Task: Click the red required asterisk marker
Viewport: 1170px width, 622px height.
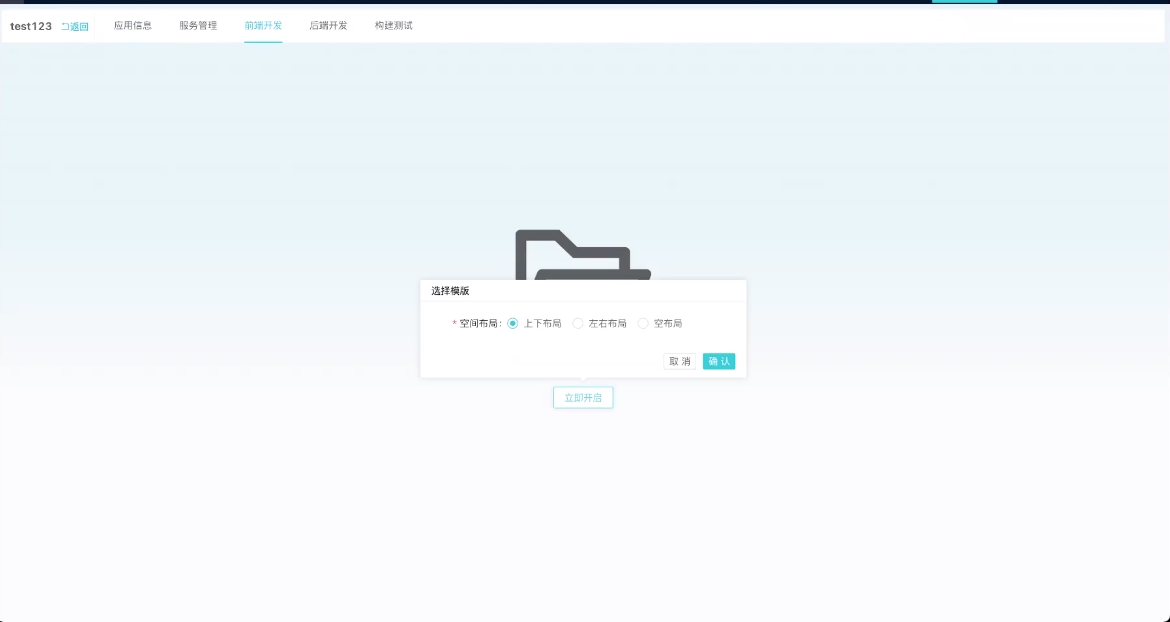Action: pyautogui.click(x=454, y=324)
